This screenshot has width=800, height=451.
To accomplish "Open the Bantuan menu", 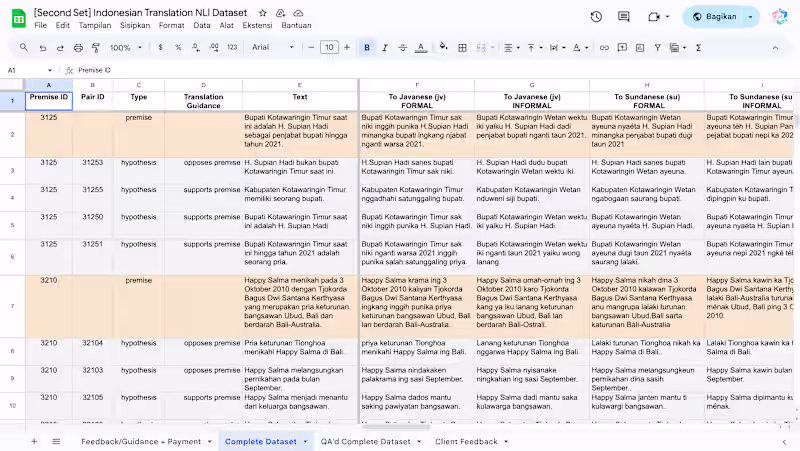I will (296, 26).
